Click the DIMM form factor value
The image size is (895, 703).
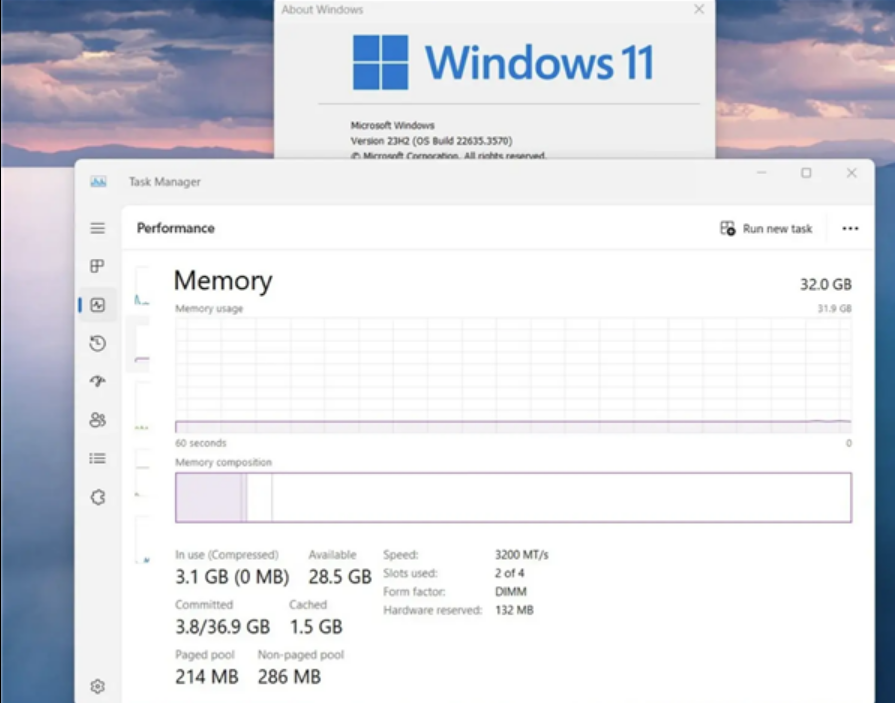point(510,592)
